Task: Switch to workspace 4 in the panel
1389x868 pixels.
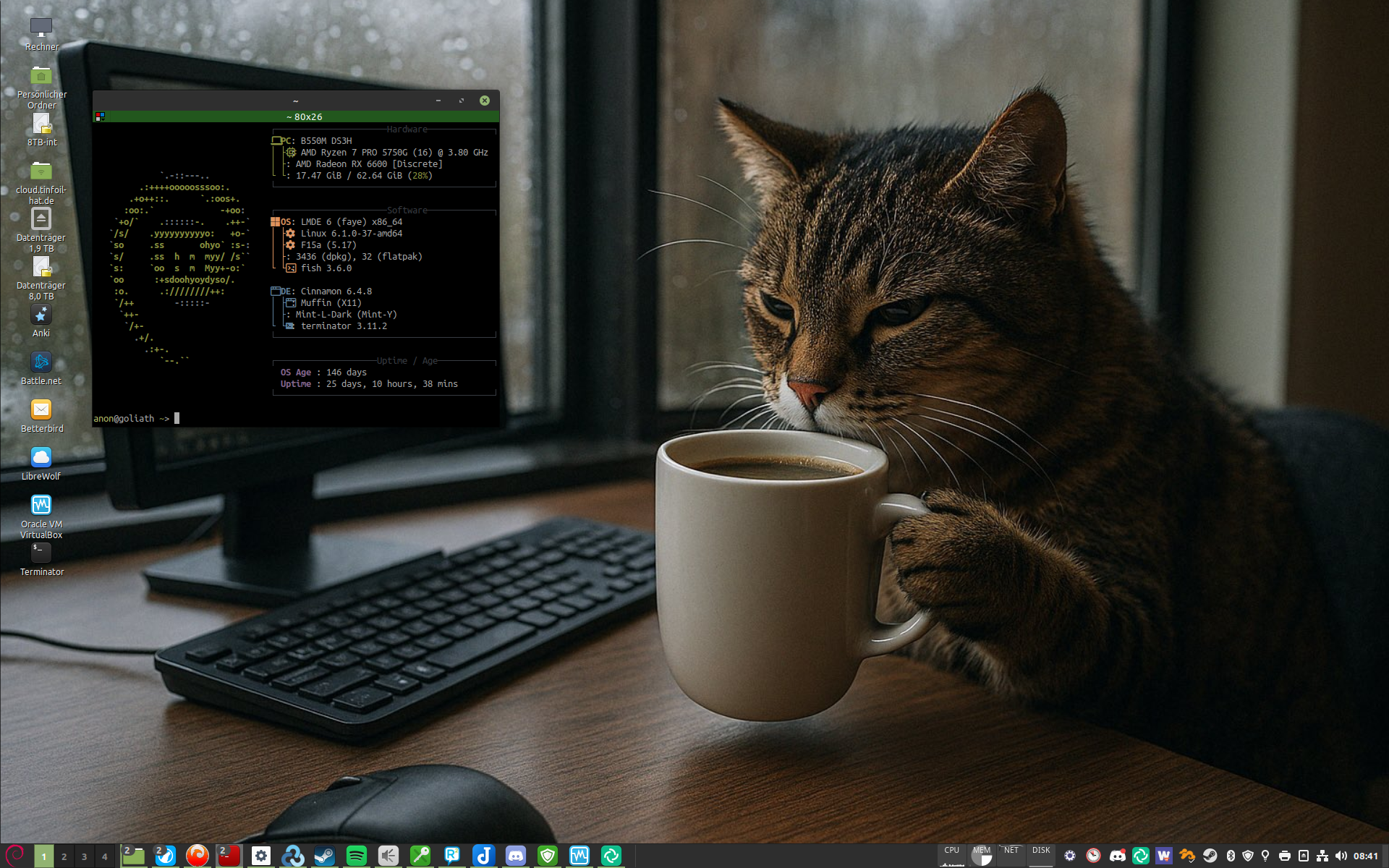Action: pos(105,856)
